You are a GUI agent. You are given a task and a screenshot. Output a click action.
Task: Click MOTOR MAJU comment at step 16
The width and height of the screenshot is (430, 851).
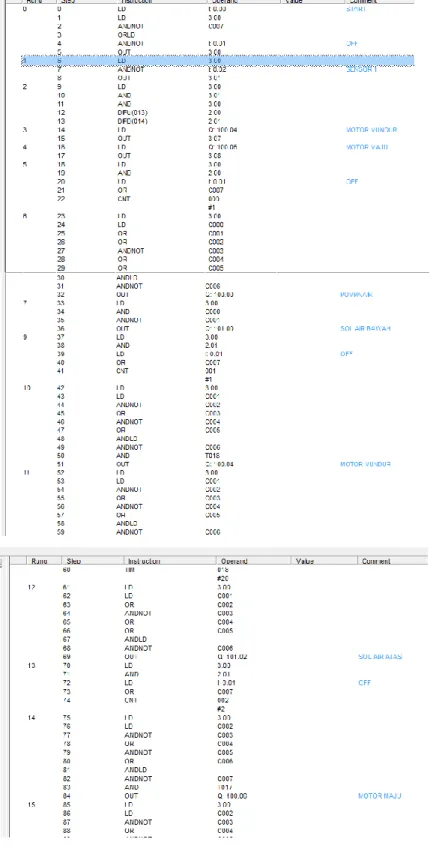coord(367,147)
